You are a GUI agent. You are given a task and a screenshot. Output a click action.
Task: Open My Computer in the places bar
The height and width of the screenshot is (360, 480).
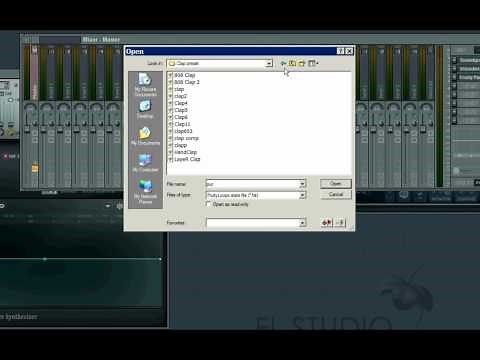[x=145, y=163]
